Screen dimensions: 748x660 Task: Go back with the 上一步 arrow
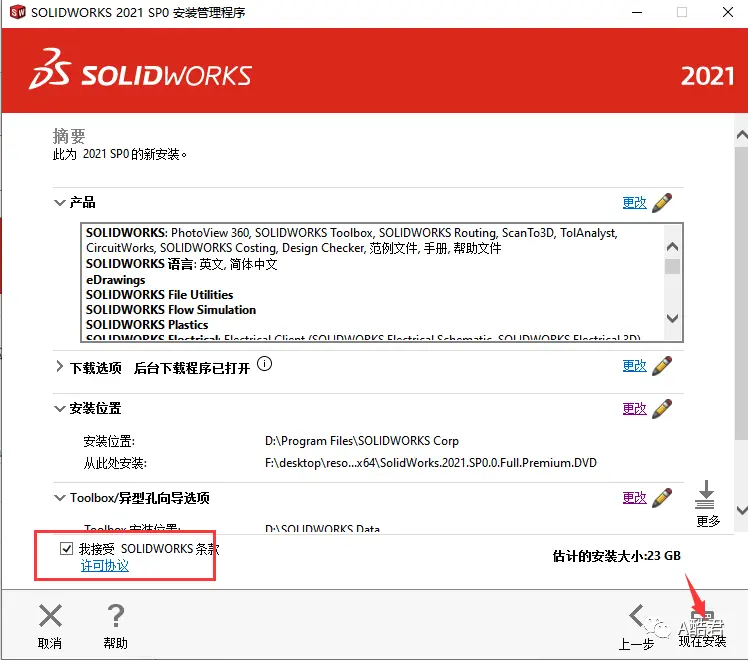click(x=637, y=616)
